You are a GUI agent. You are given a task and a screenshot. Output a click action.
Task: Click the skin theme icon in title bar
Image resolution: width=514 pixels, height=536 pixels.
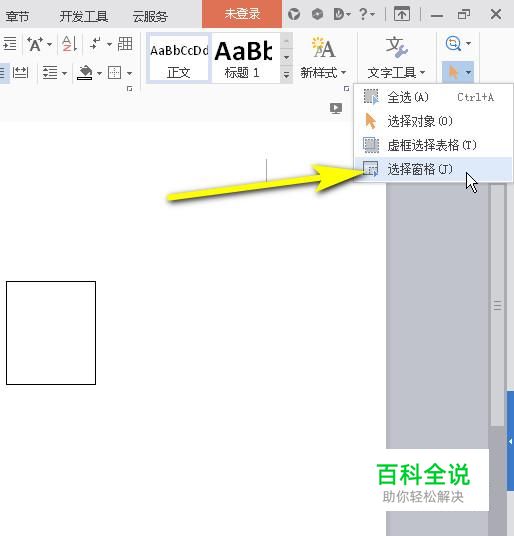tap(294, 14)
